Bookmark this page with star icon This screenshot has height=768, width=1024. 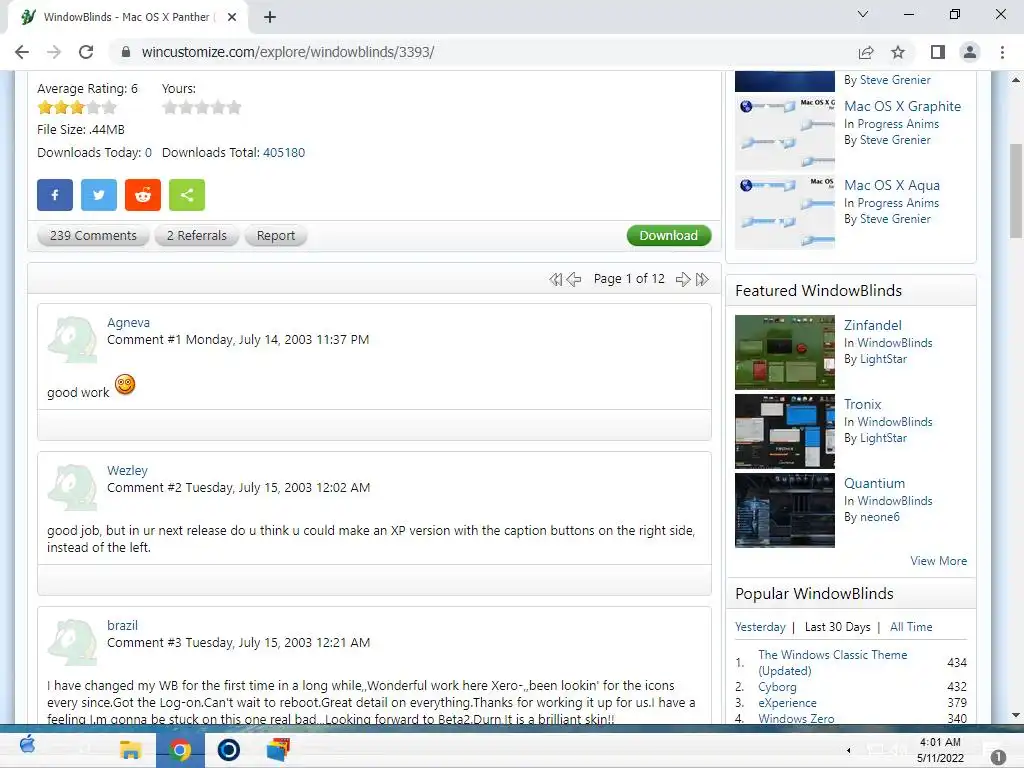point(898,52)
